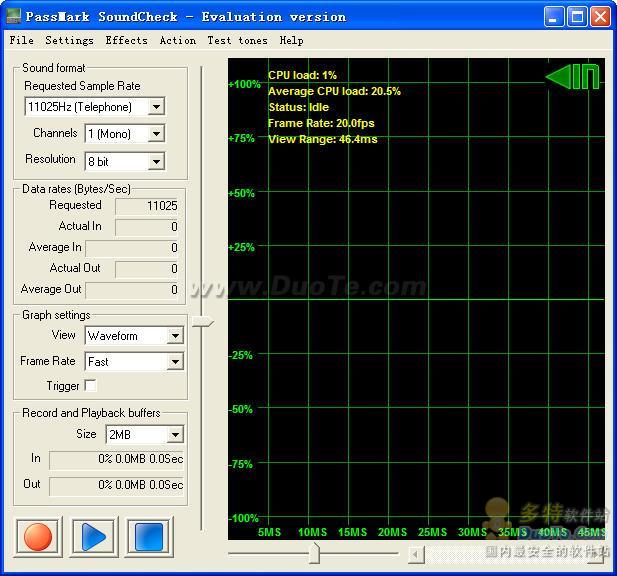The width and height of the screenshot is (617, 576).
Task: Click the blue play button
Action: tap(94, 537)
